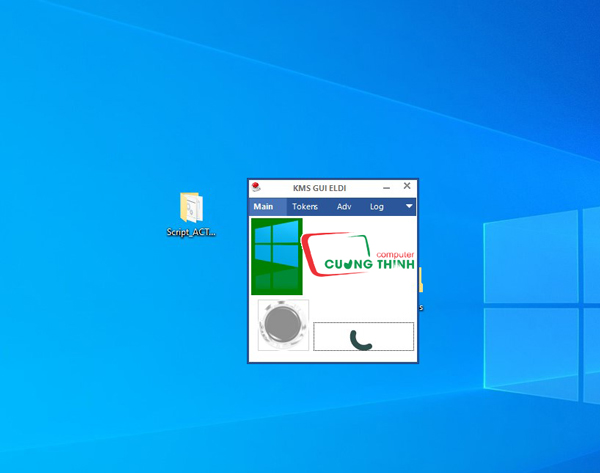The image size is (600, 473).
Task: Click the round gray activation button
Action: point(283,325)
